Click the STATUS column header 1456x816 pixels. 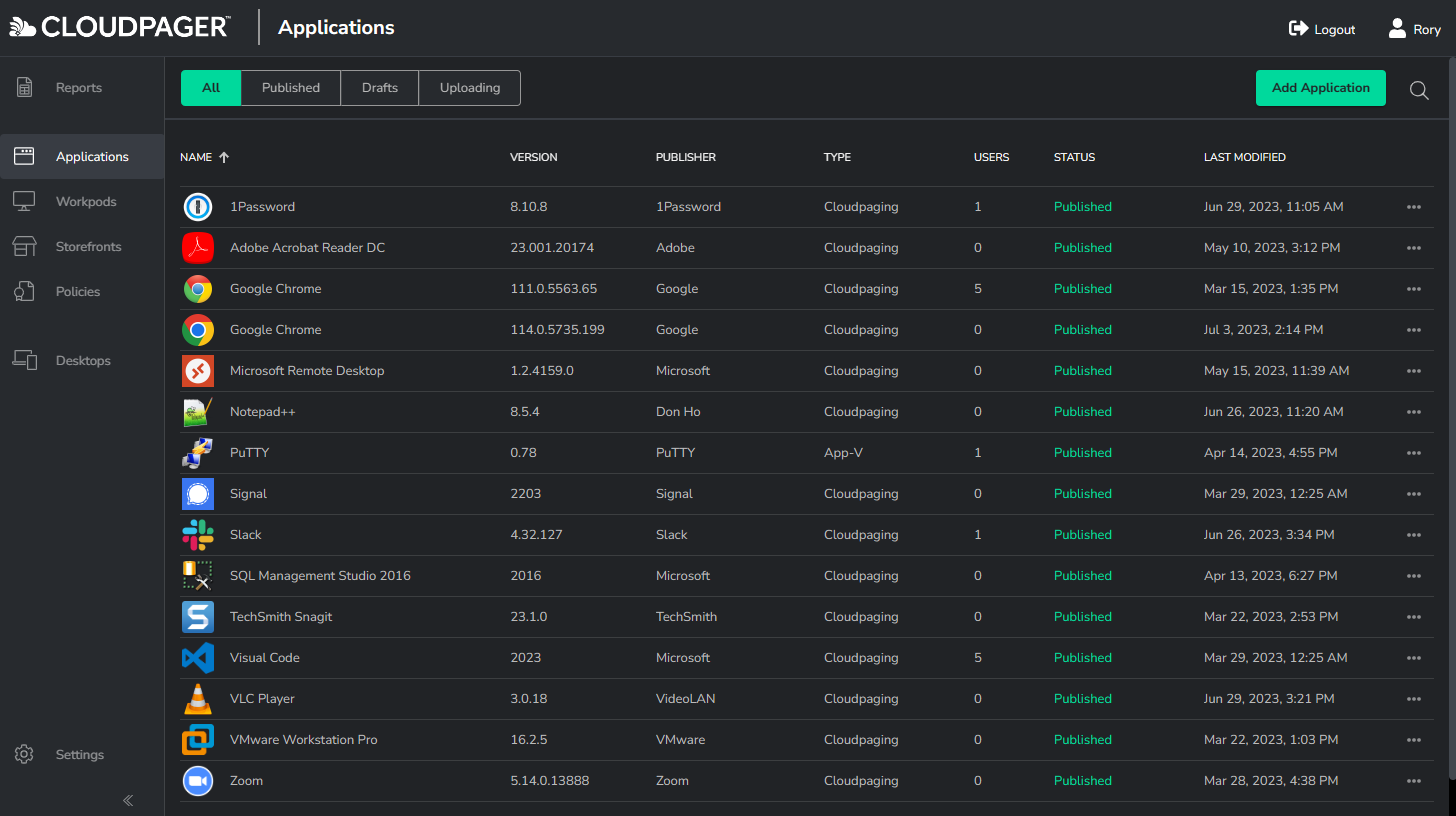[1075, 157]
